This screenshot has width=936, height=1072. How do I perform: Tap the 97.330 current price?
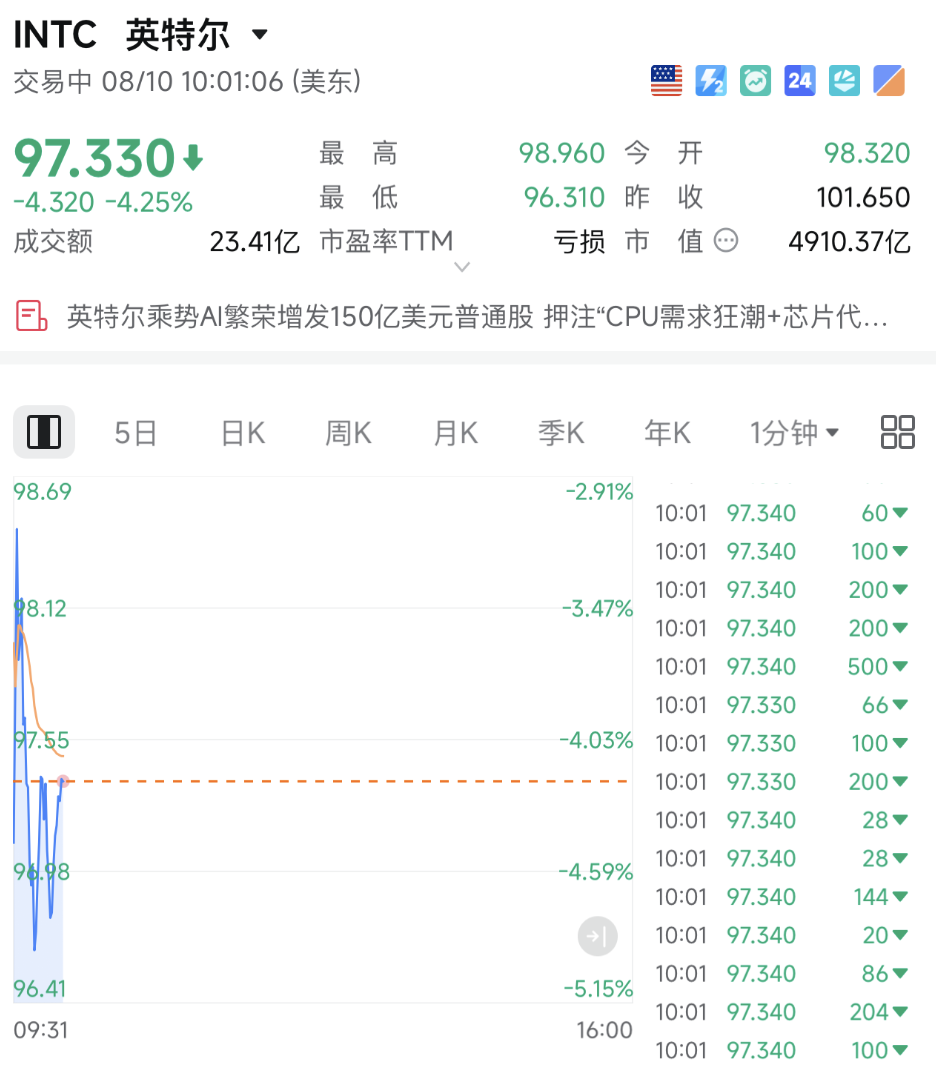[95, 158]
